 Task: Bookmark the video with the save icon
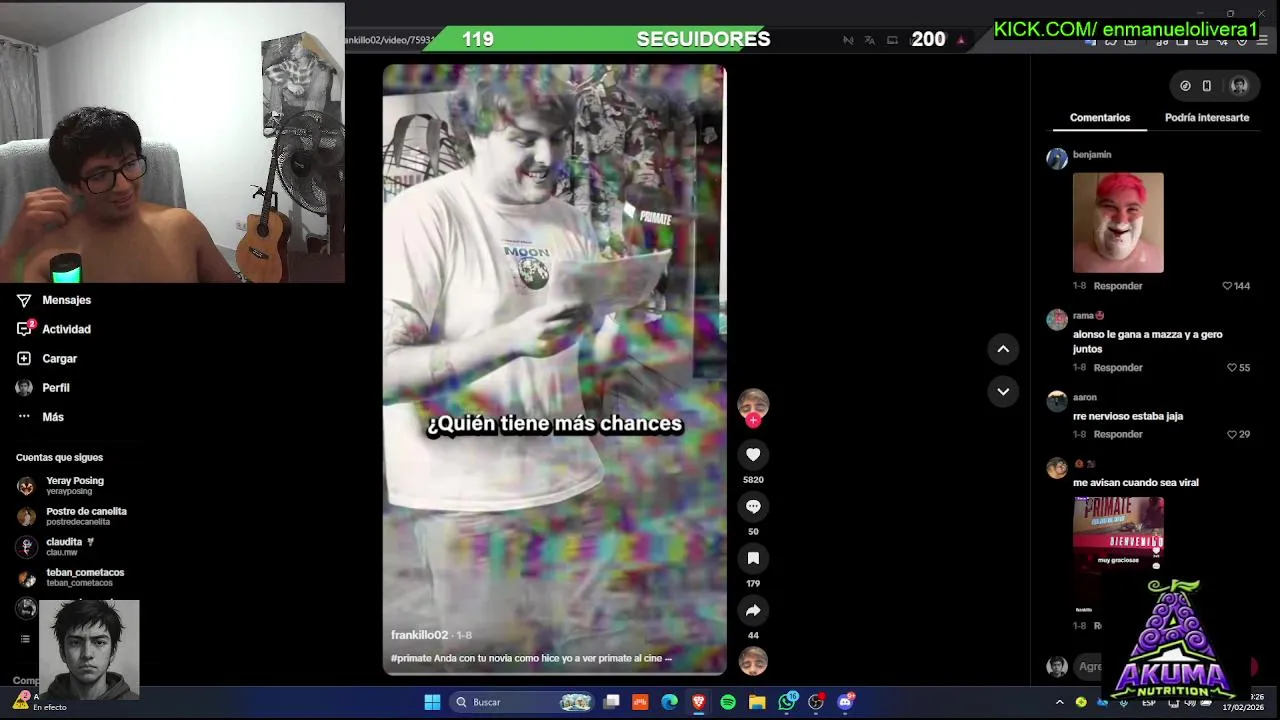click(753, 559)
